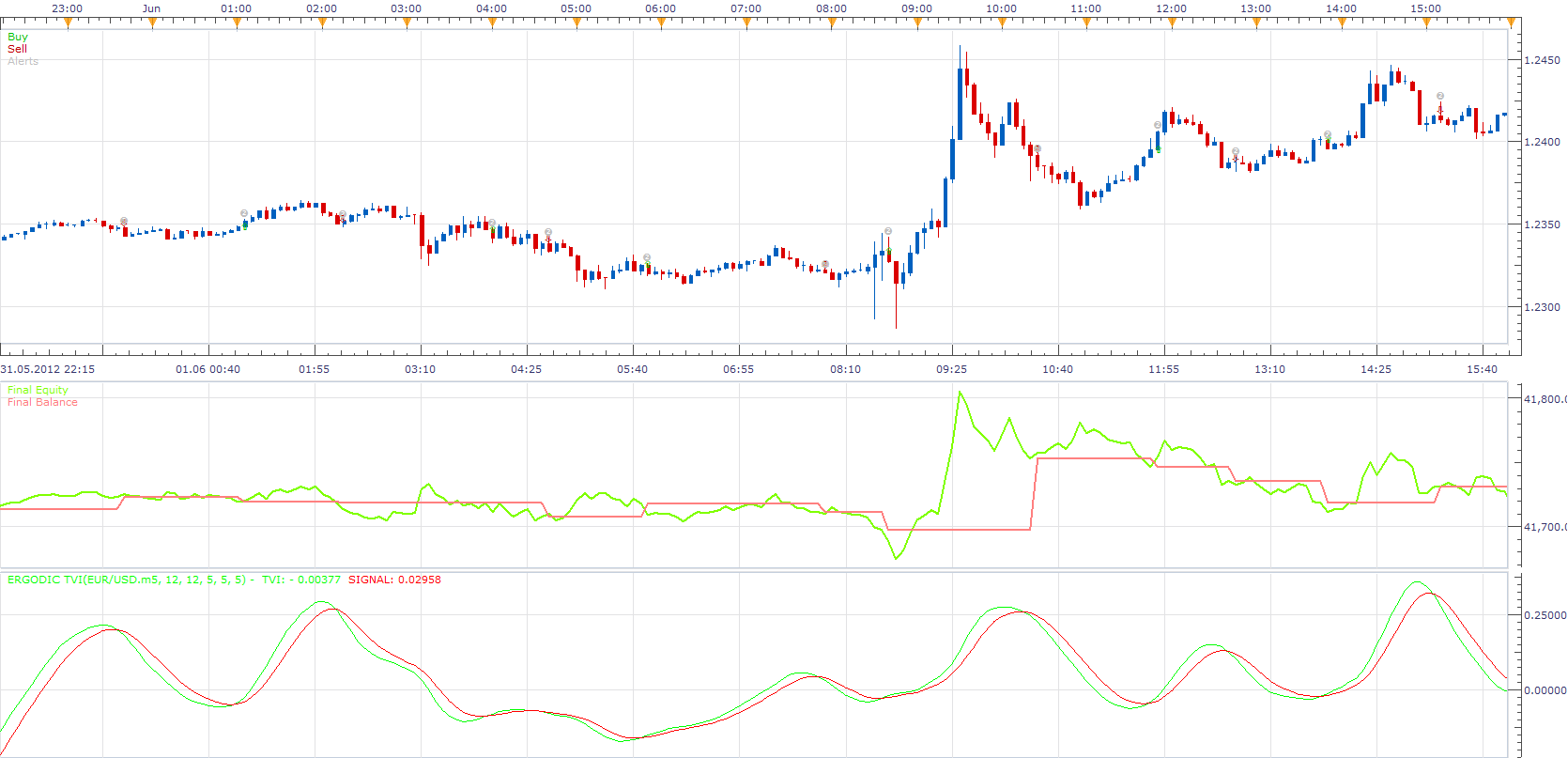Image resolution: width=1568 pixels, height=758 pixels.
Task: Click the 09:25 date axis label
Action: tap(951, 369)
